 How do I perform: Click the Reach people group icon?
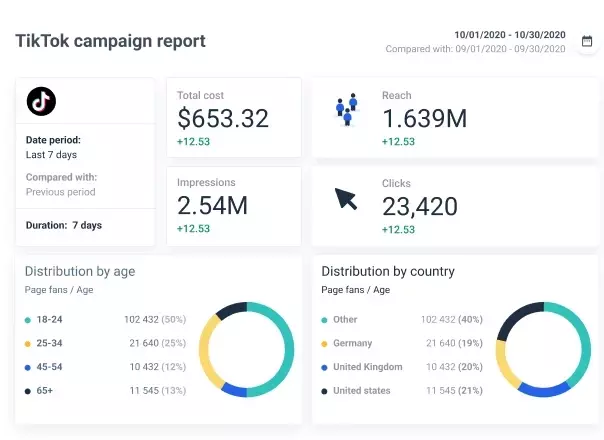tap(346, 110)
